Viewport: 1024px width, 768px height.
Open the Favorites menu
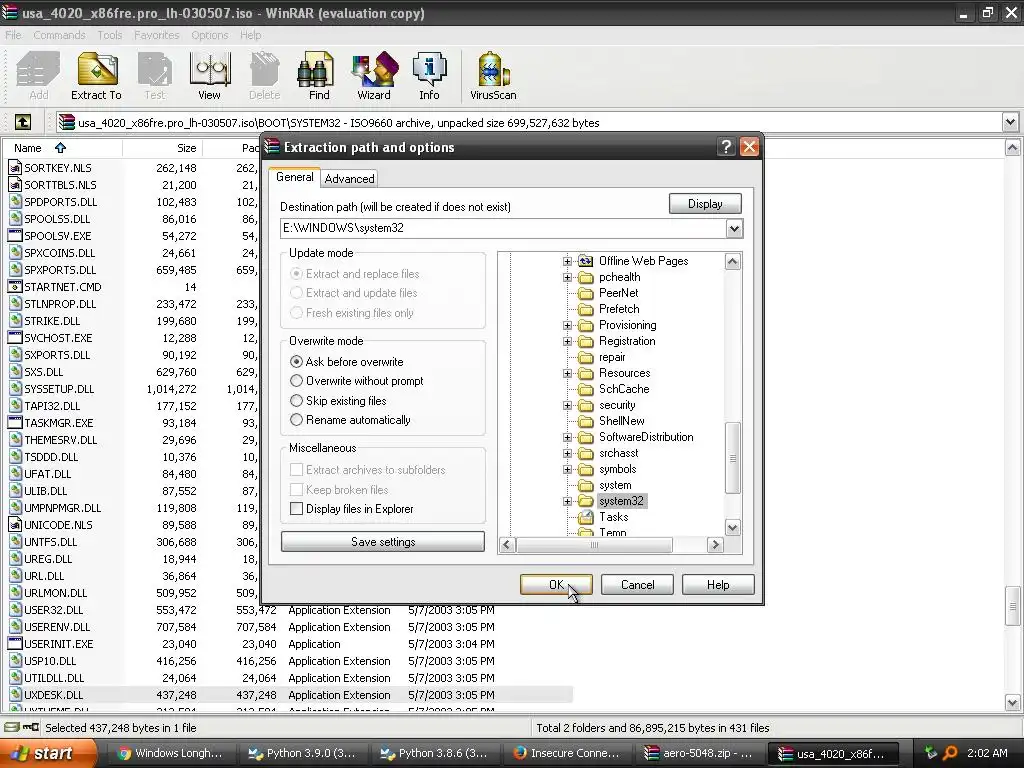pyautogui.click(x=157, y=35)
